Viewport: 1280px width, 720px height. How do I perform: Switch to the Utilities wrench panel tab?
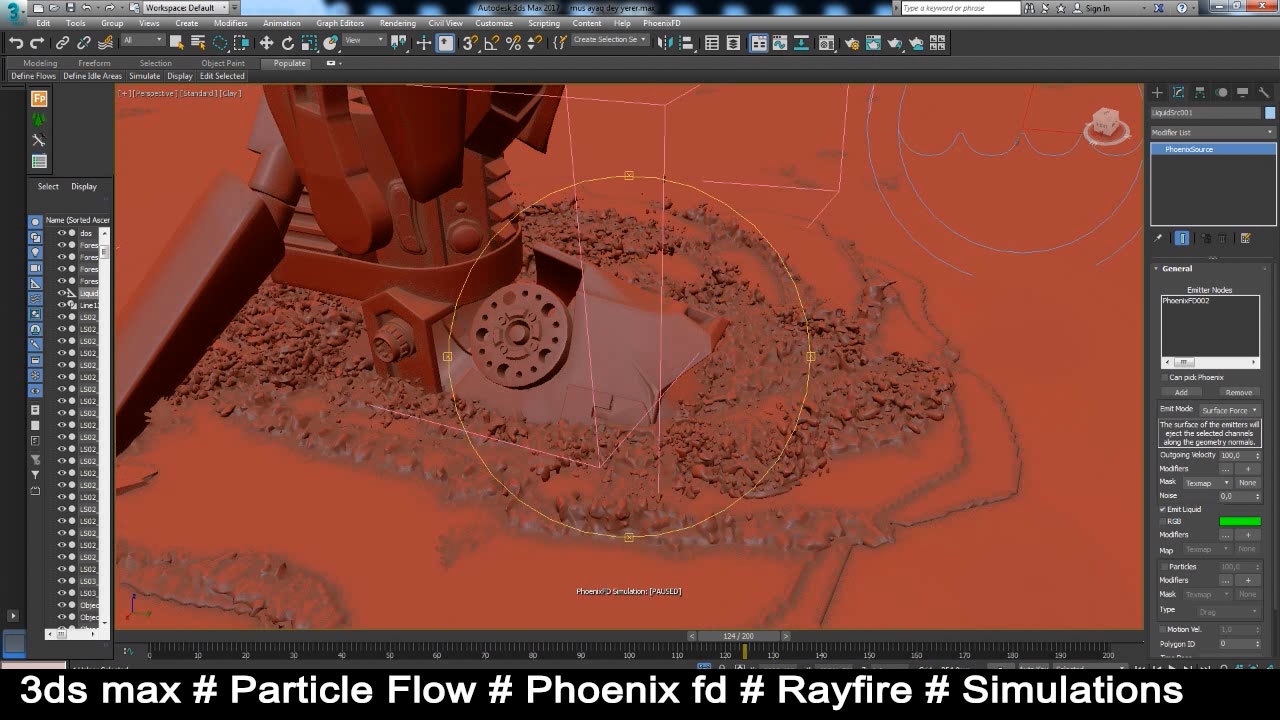[x=1263, y=92]
